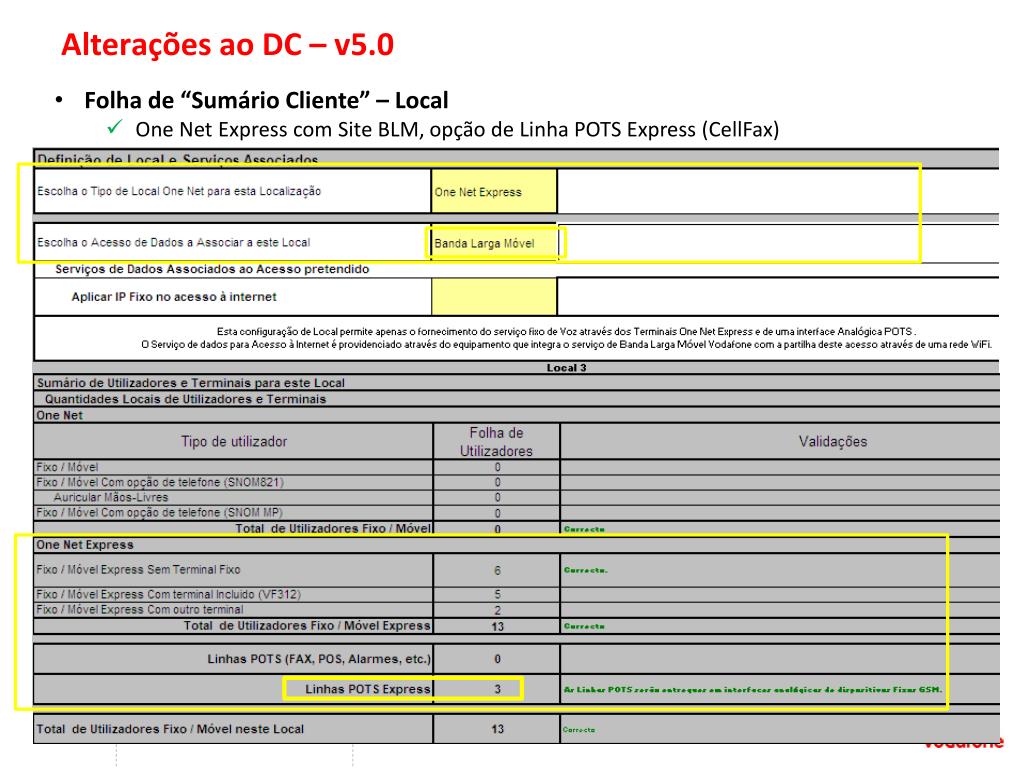Click the 'Linhas POTS Express' label

click(x=368, y=689)
